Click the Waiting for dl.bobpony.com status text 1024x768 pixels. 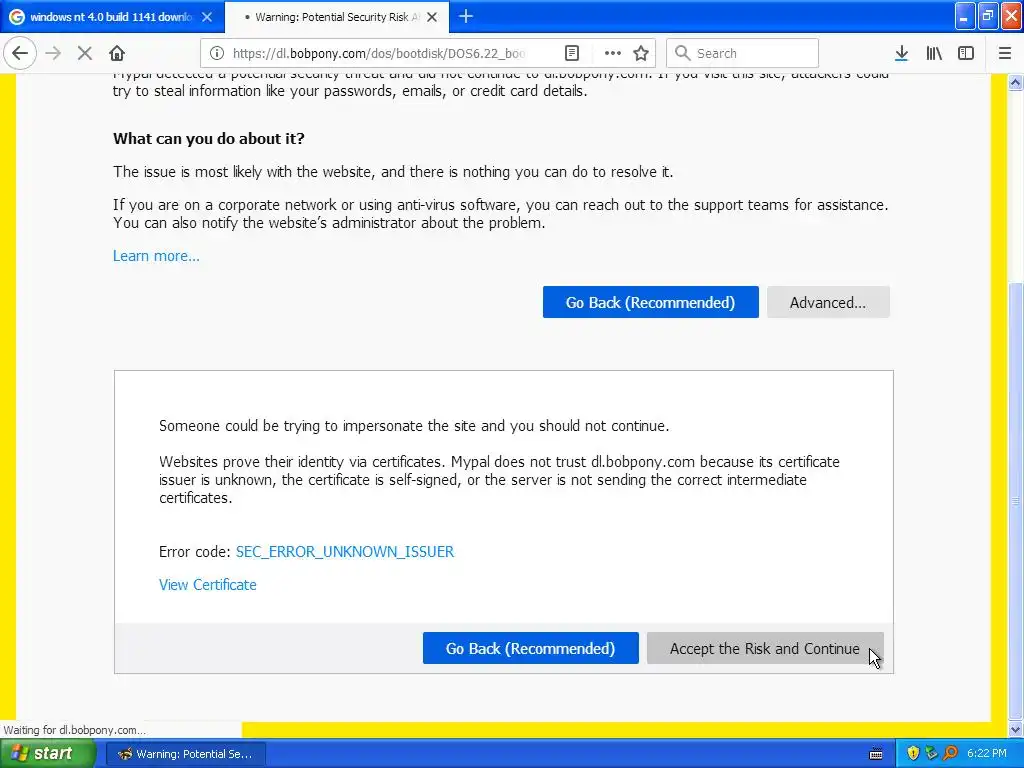[74, 730]
